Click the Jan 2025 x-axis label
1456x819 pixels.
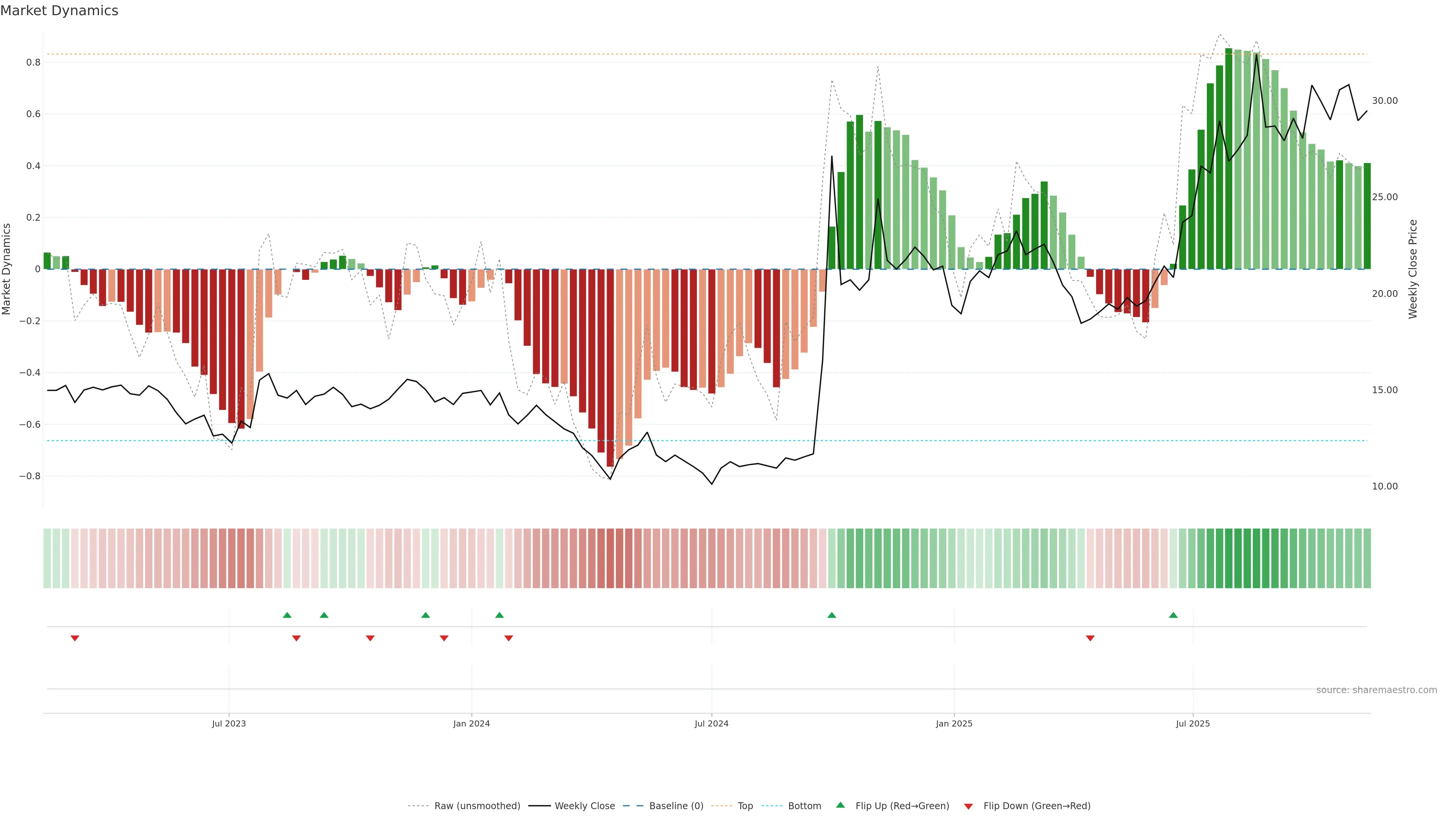[x=954, y=723]
